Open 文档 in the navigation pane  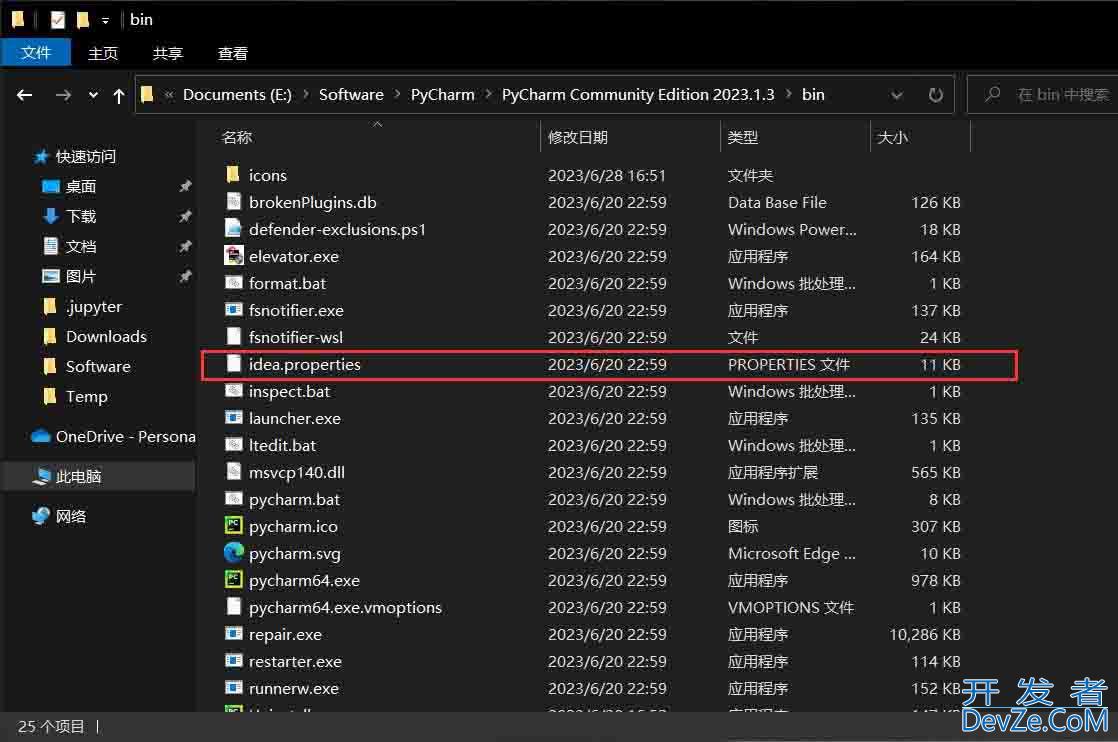[81, 246]
